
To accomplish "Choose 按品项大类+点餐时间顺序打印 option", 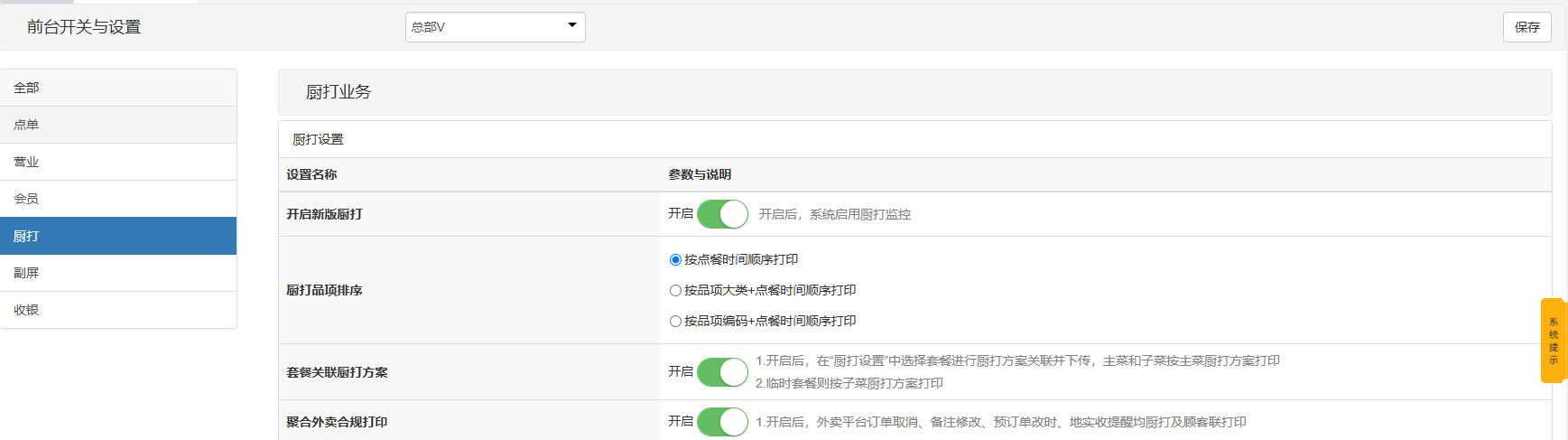I will coord(675,291).
